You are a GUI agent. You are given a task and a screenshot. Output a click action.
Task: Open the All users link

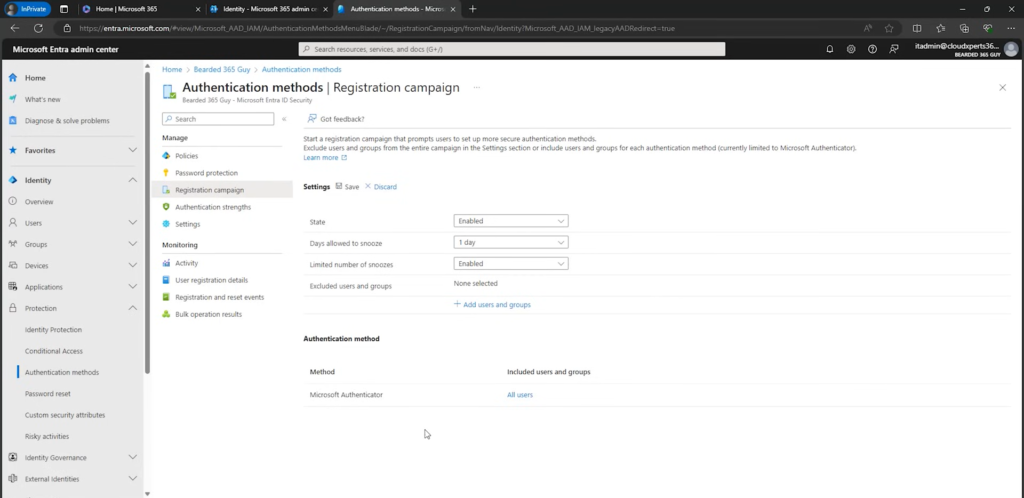(x=520, y=395)
